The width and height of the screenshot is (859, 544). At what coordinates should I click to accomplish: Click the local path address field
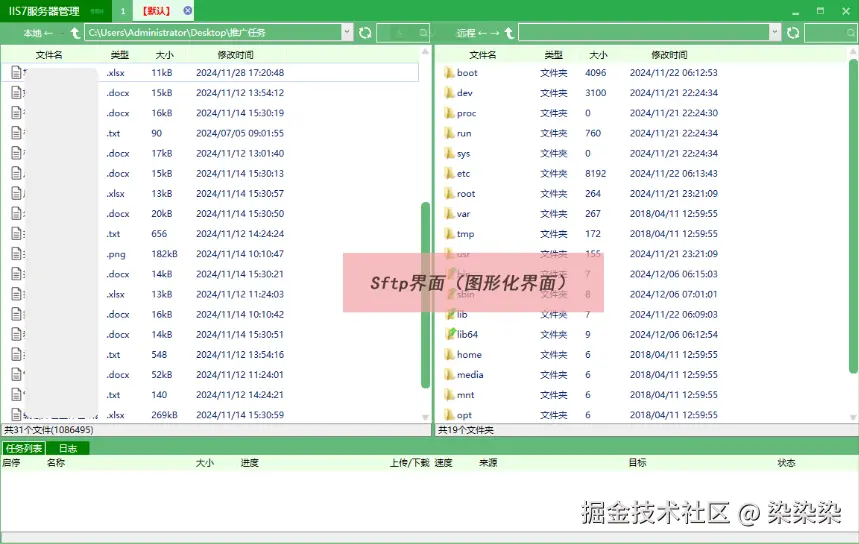point(214,33)
